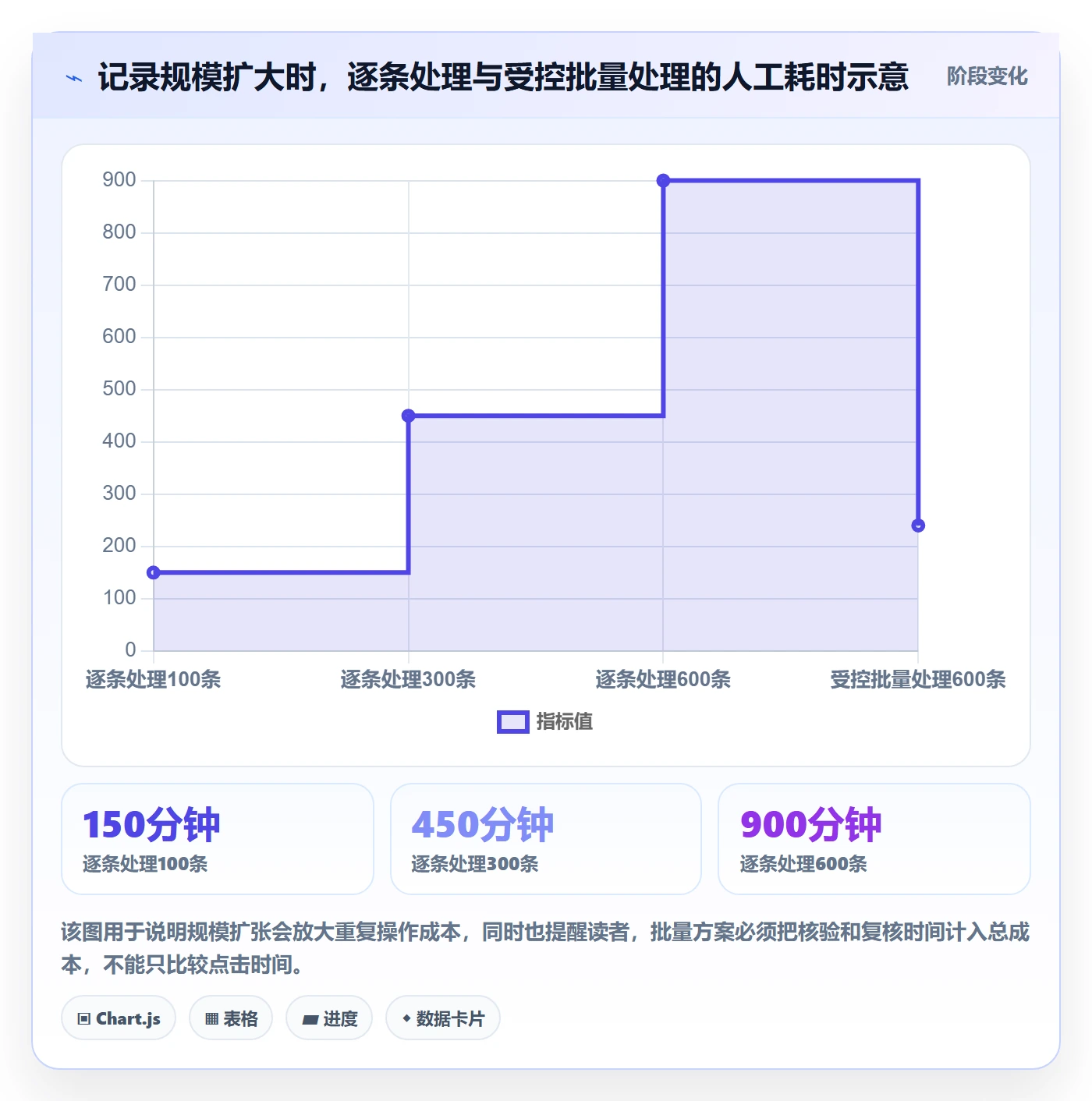1092x1101 pixels.
Task: Select the 表格 tag
Action: pyautogui.click(x=231, y=1018)
